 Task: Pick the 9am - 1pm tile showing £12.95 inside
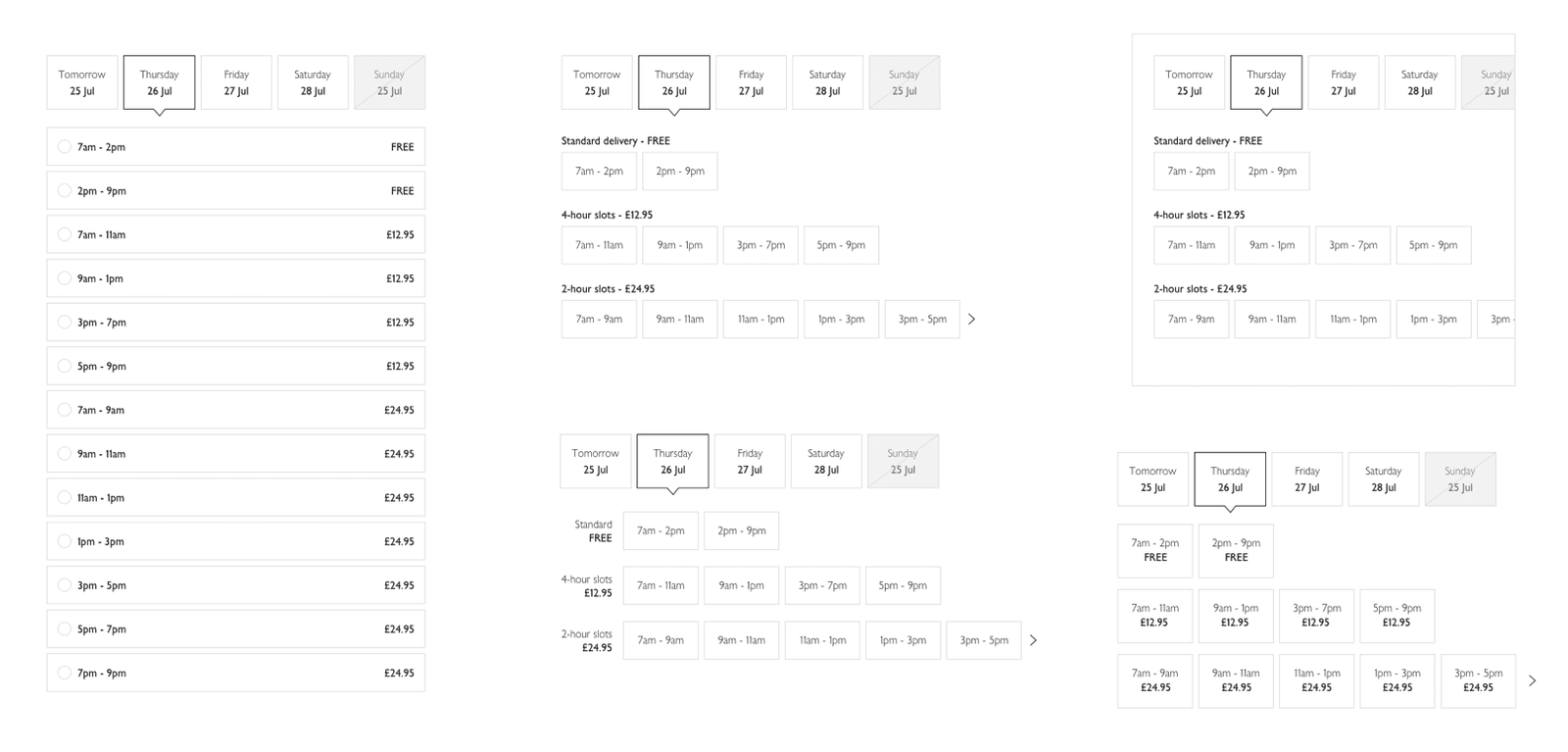point(1235,615)
